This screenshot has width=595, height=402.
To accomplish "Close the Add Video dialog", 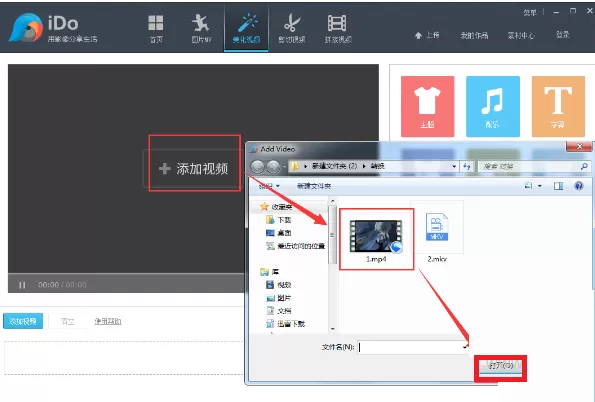I will point(579,146).
